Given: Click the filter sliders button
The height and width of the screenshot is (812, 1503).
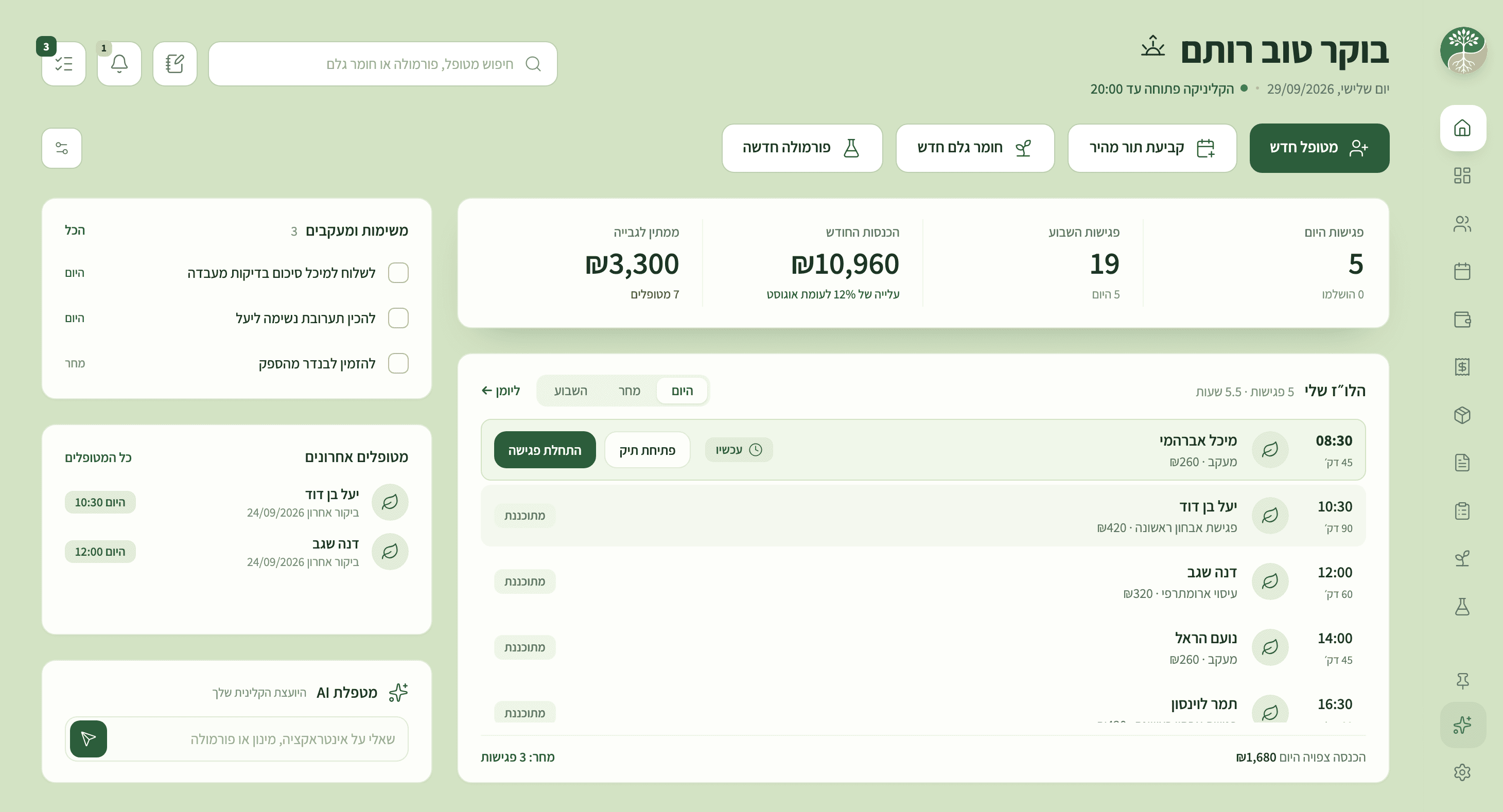Looking at the screenshot, I should point(62,148).
